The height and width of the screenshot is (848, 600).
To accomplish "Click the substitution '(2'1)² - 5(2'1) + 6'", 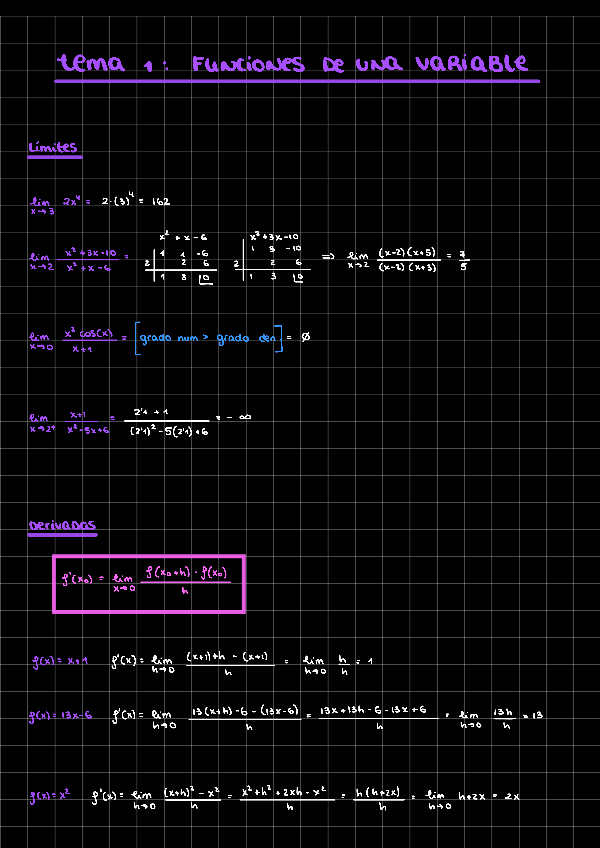I will tap(169, 432).
